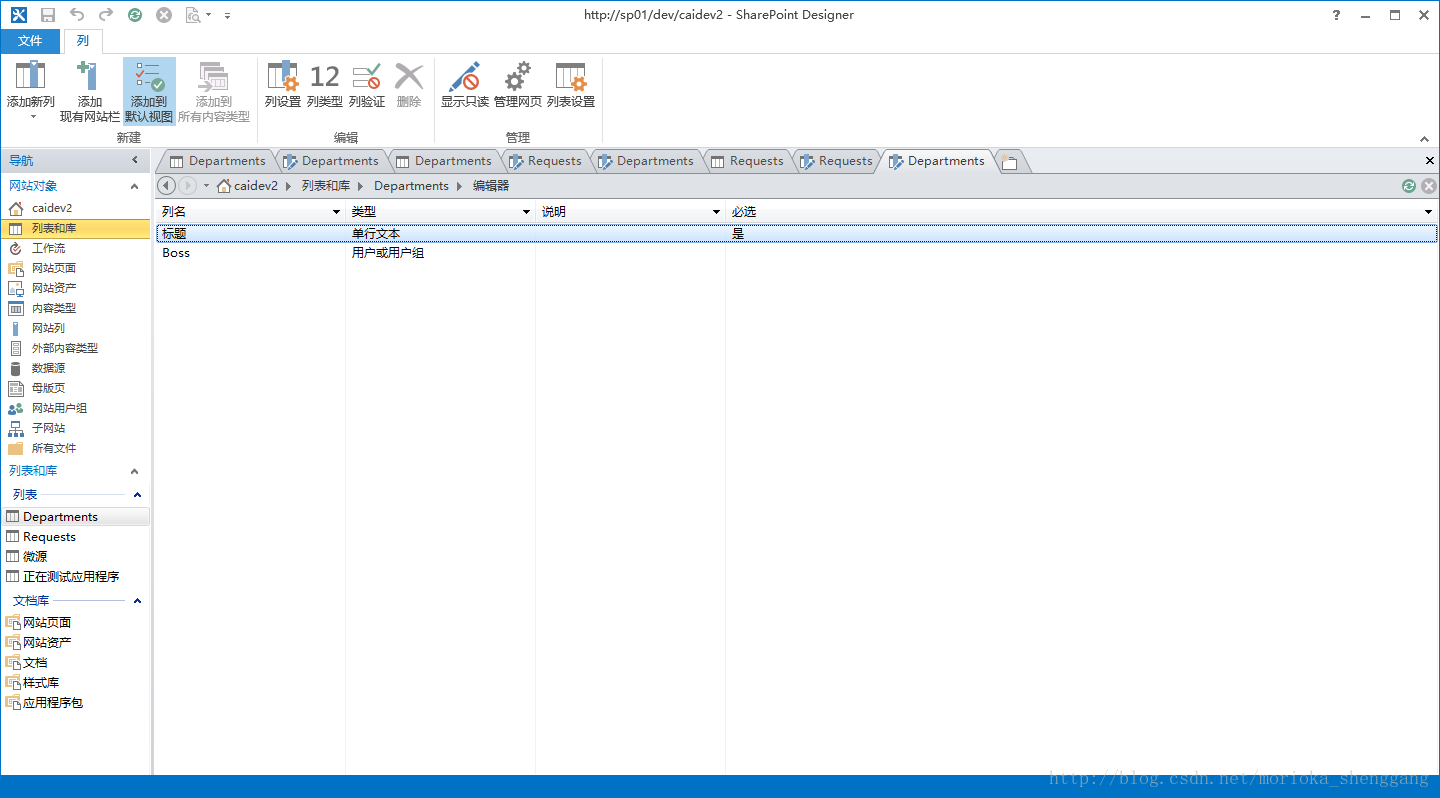This screenshot has height=798, width=1440.
Task: Collapse the ribbon with the chevron
Action: pyautogui.click(x=1425, y=139)
